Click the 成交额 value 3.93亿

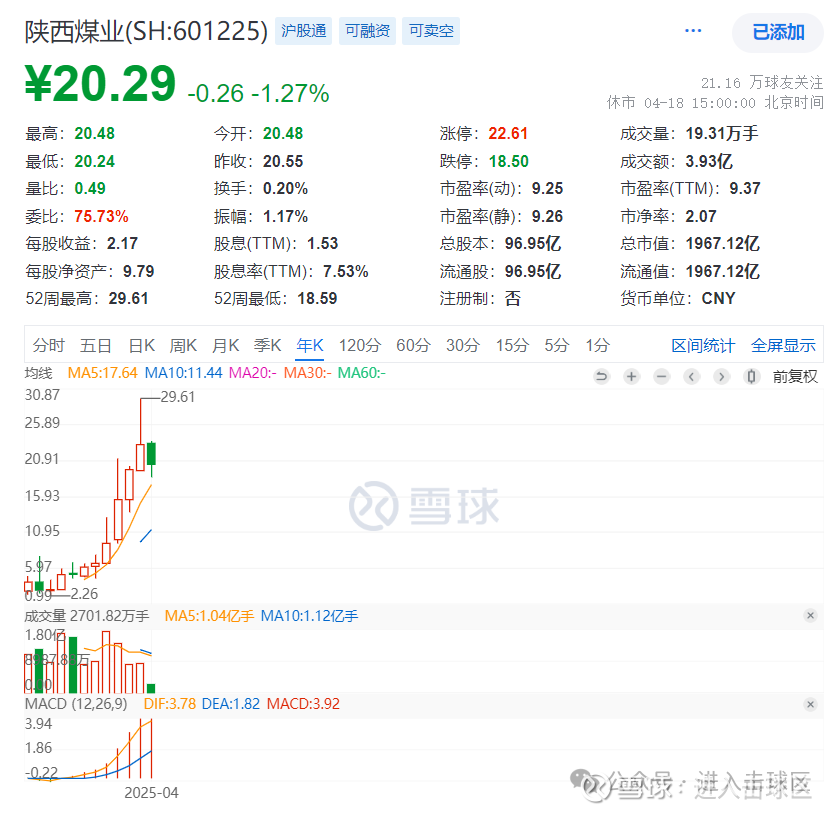709,161
